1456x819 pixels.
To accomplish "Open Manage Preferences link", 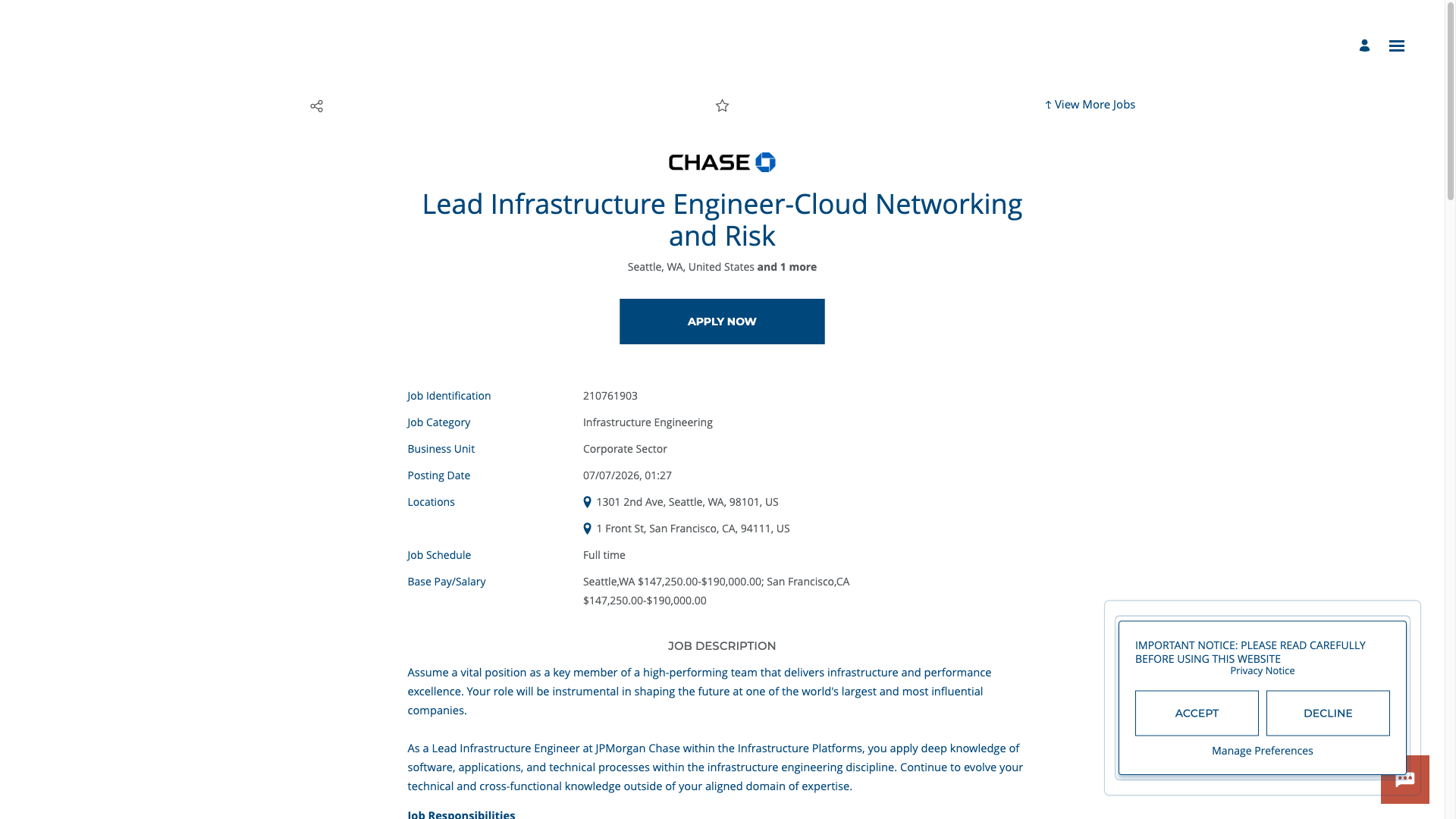I will (1262, 751).
